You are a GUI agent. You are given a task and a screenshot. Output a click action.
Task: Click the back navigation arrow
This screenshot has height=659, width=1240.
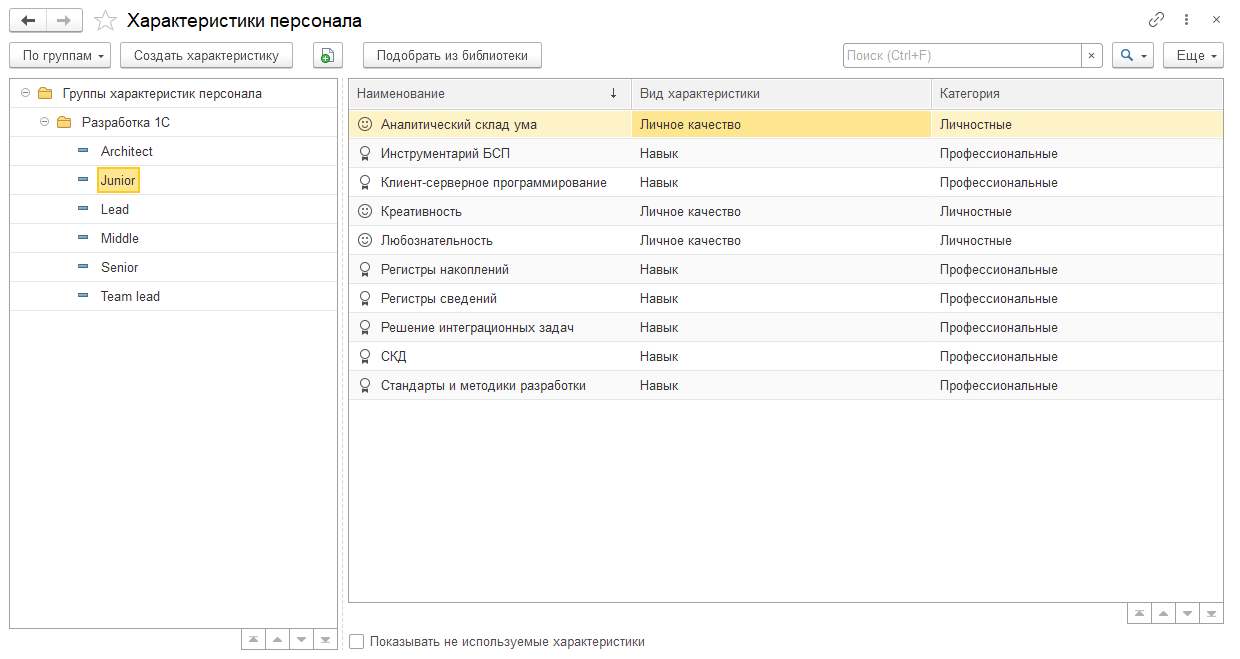click(x=28, y=20)
